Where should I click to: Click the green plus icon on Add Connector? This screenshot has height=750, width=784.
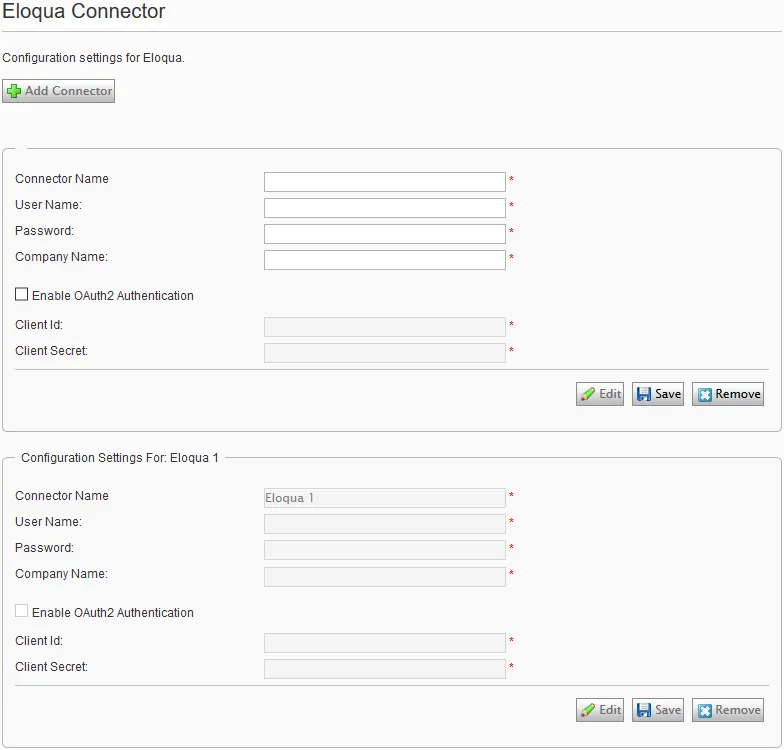tap(14, 91)
